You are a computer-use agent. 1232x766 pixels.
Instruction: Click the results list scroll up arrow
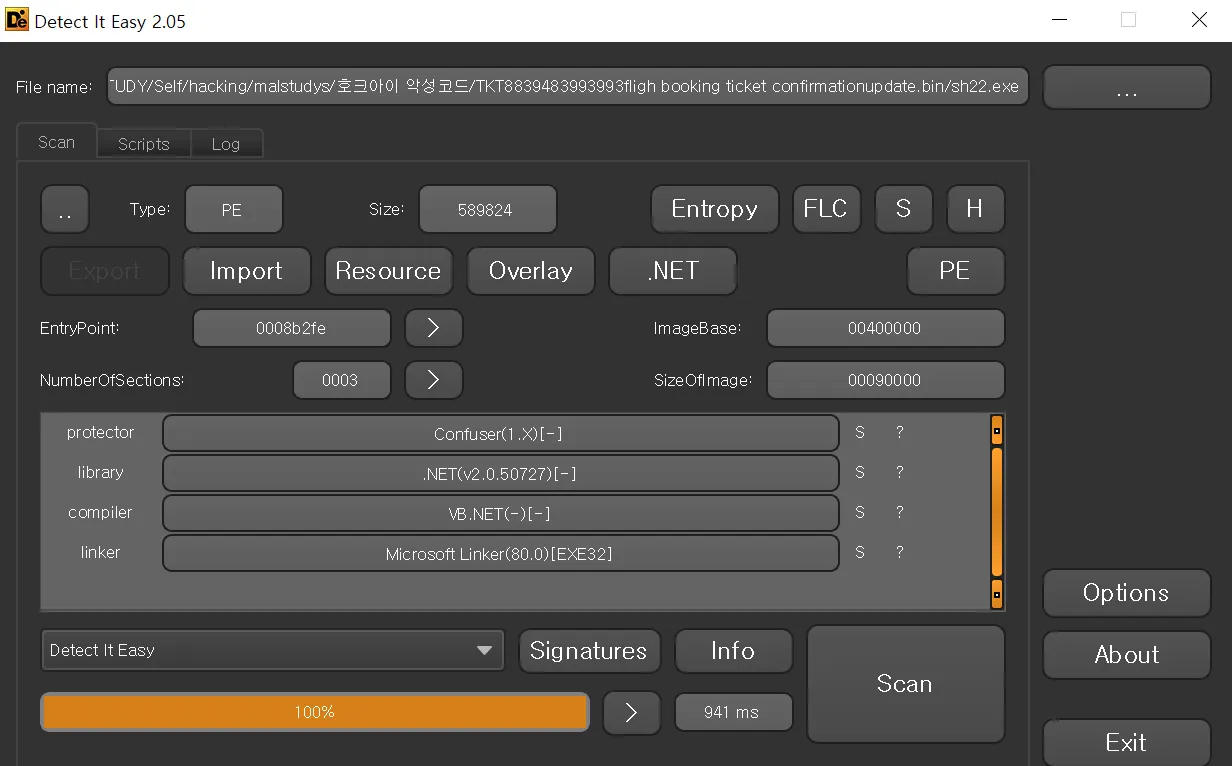[997, 431]
